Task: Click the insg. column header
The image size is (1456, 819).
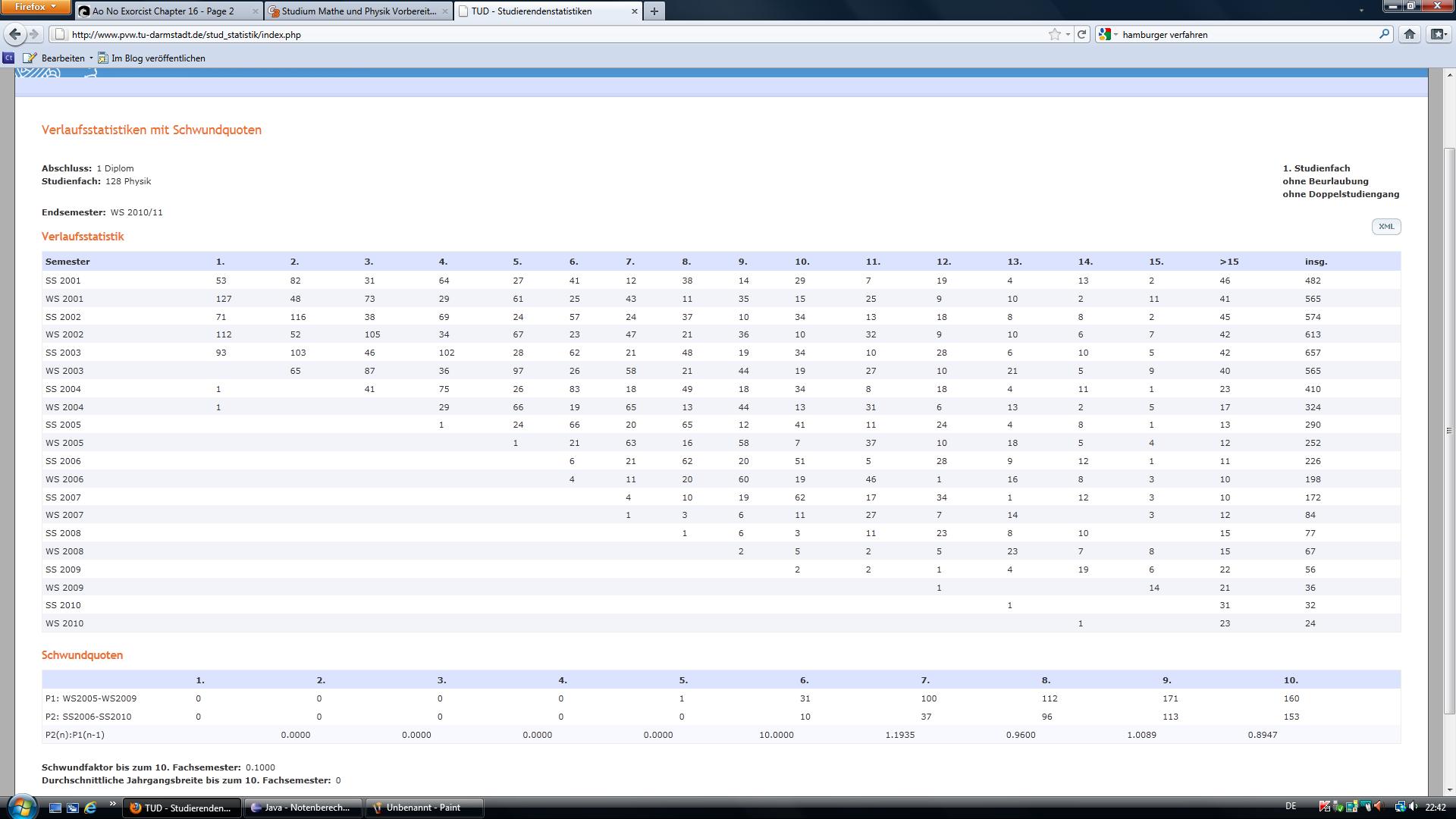Action: click(1316, 262)
